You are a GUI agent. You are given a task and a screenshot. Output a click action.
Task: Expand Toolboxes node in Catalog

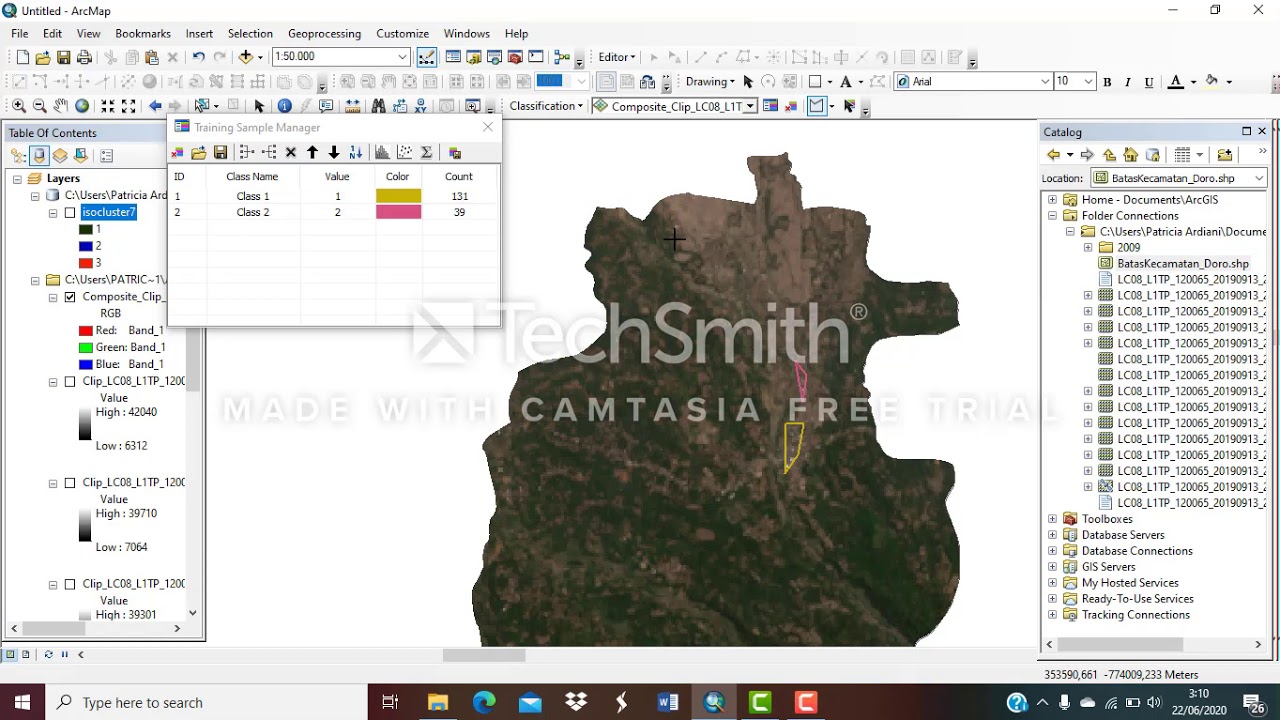(1053, 519)
